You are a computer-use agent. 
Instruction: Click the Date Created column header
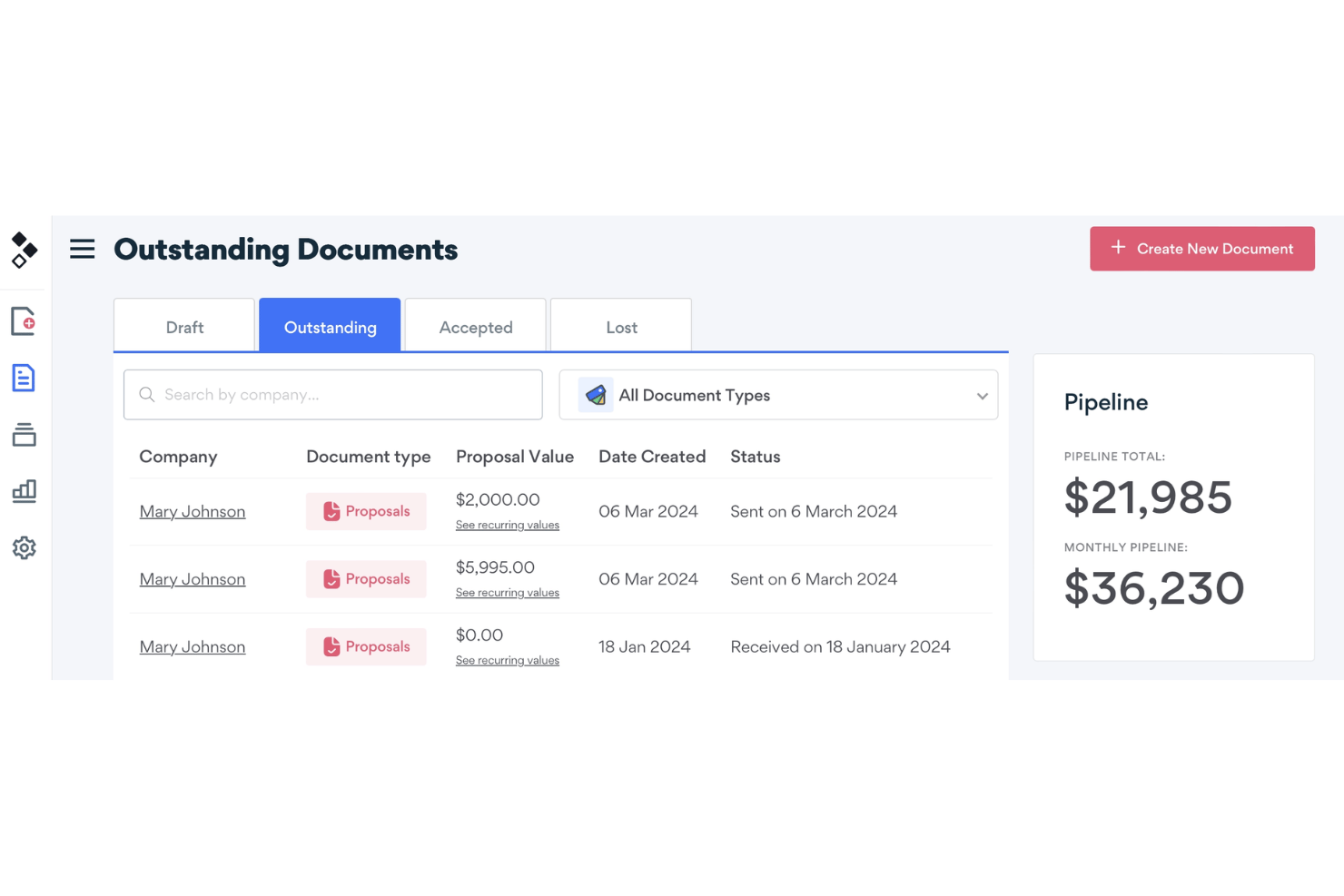pos(652,457)
